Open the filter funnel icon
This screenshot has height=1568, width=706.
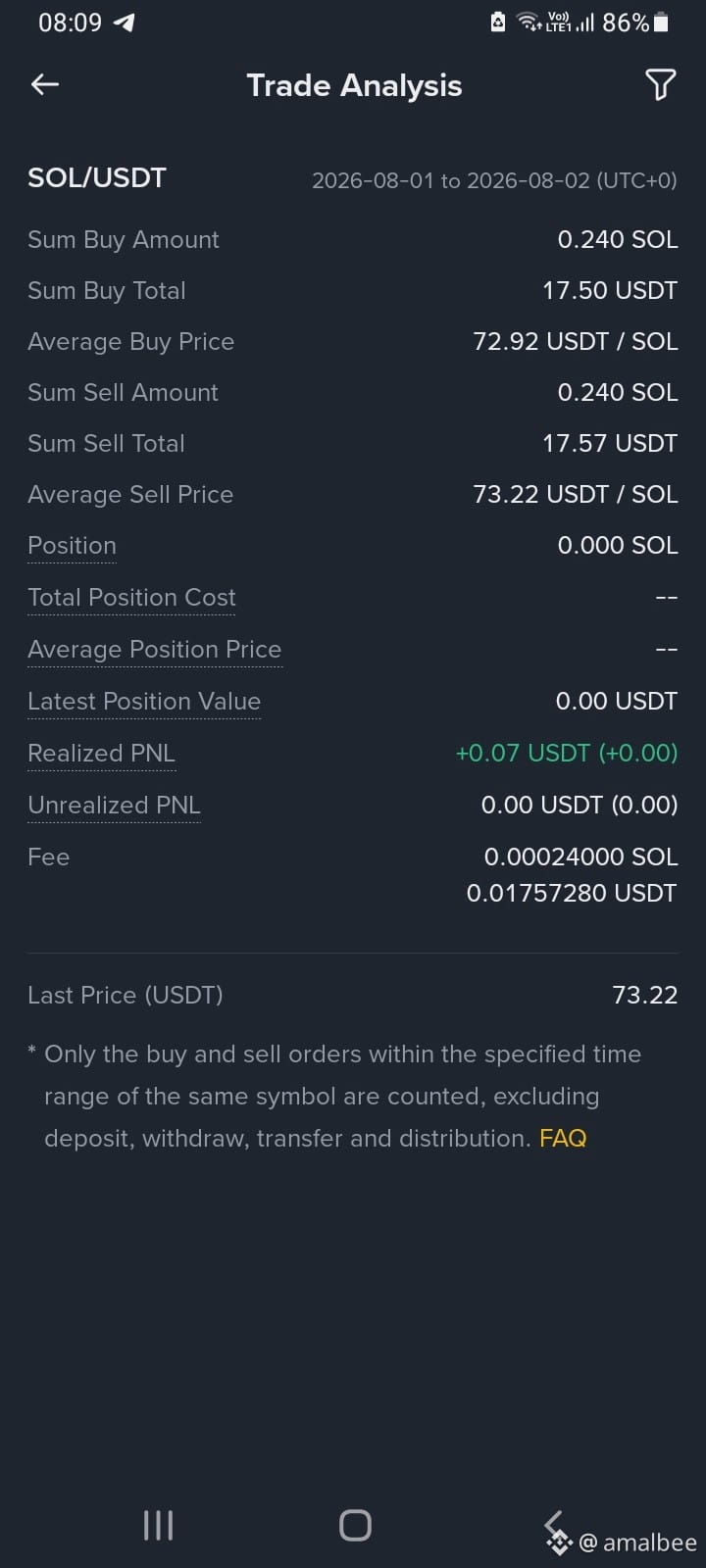pyautogui.click(x=660, y=85)
